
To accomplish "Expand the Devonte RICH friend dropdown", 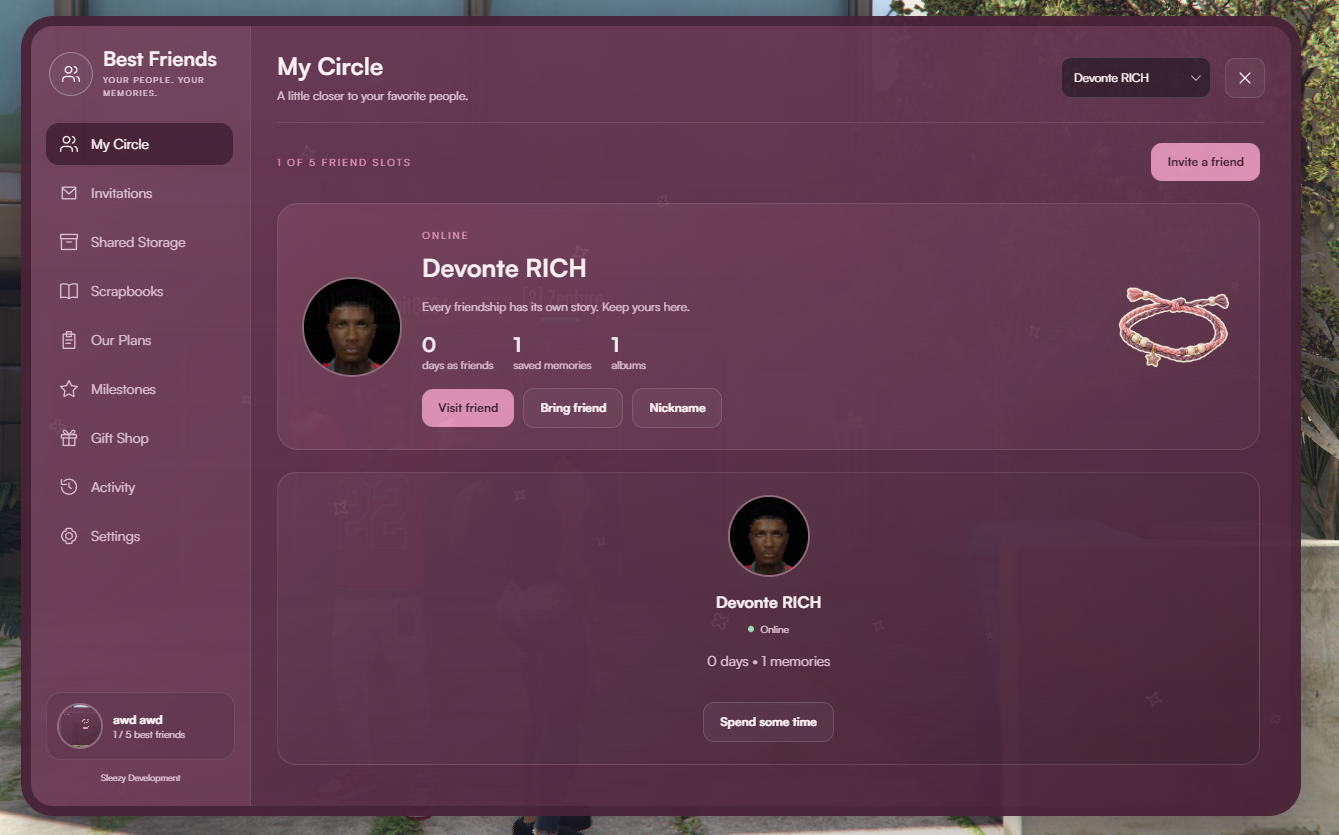I will [x=1136, y=78].
